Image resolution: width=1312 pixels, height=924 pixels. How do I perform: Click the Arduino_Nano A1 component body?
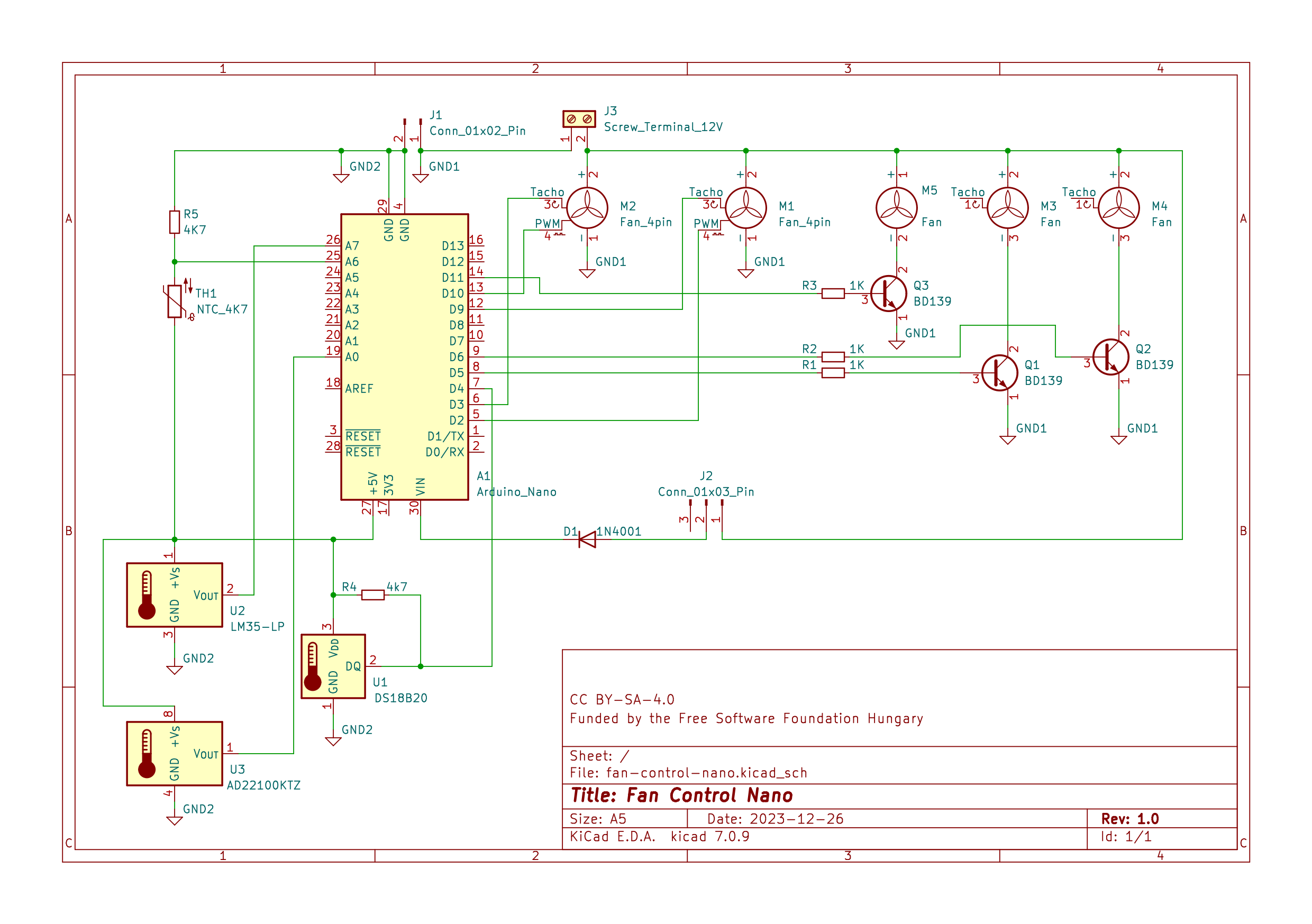[404, 356]
